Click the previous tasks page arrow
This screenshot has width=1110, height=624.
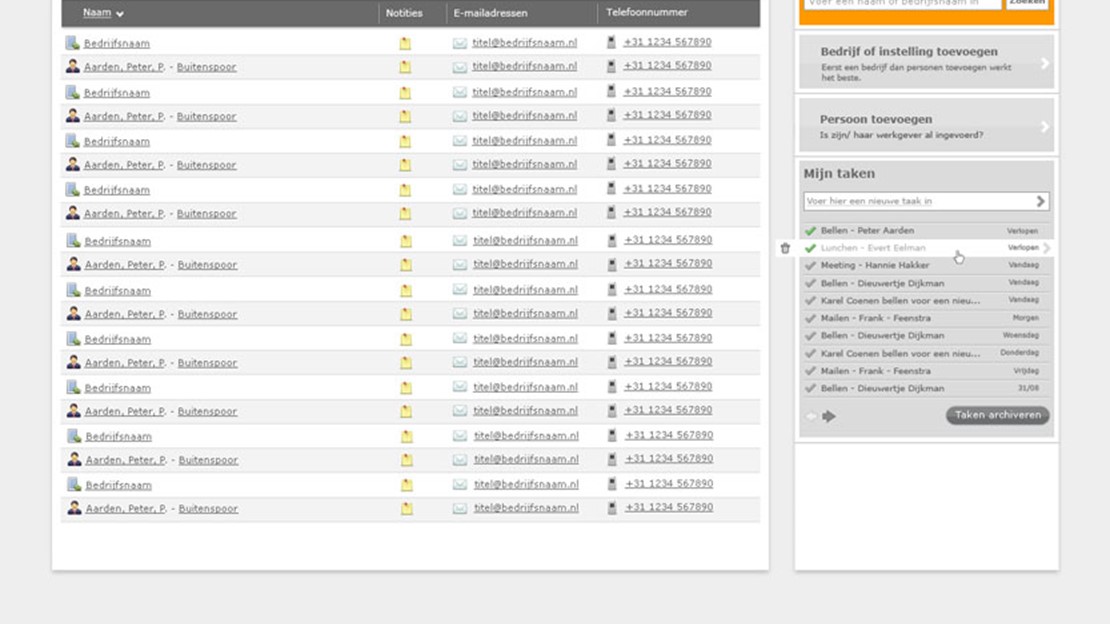tap(811, 416)
